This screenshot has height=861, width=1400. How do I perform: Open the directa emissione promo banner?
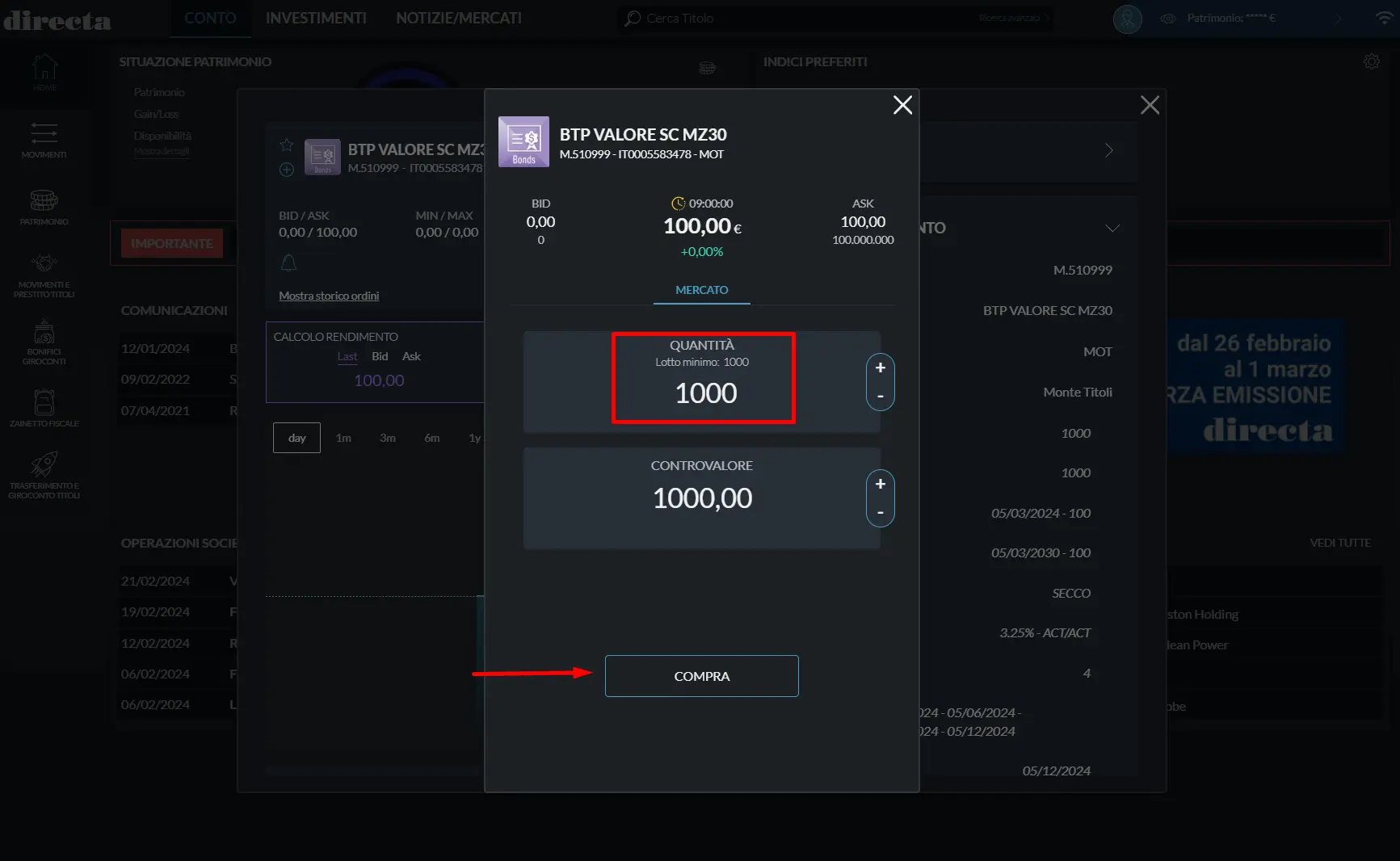(x=1254, y=387)
